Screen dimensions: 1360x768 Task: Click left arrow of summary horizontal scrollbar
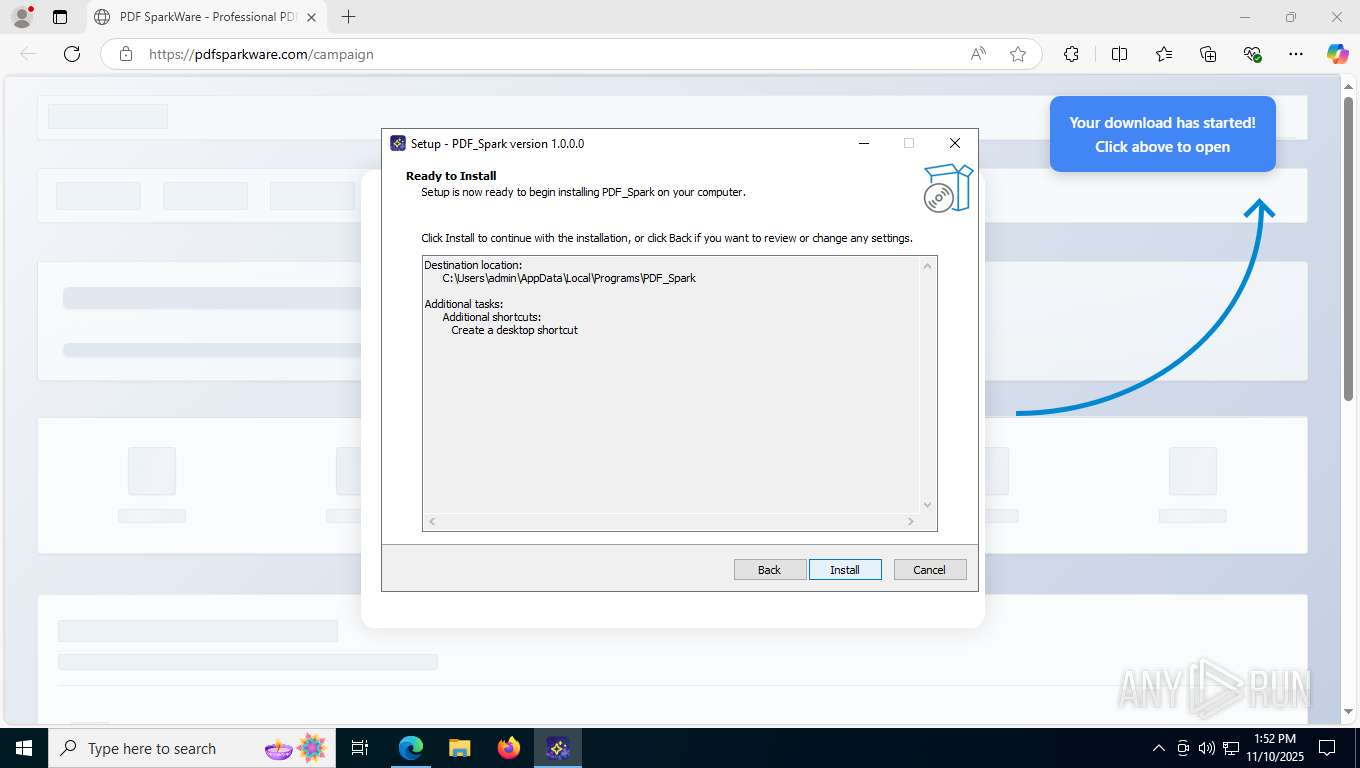pos(432,521)
